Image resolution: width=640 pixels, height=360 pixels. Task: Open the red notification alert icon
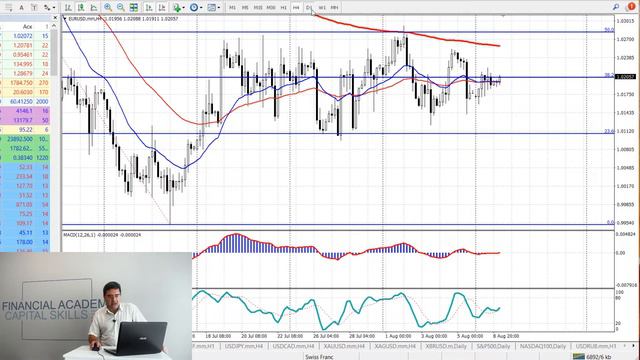[x=631, y=7]
